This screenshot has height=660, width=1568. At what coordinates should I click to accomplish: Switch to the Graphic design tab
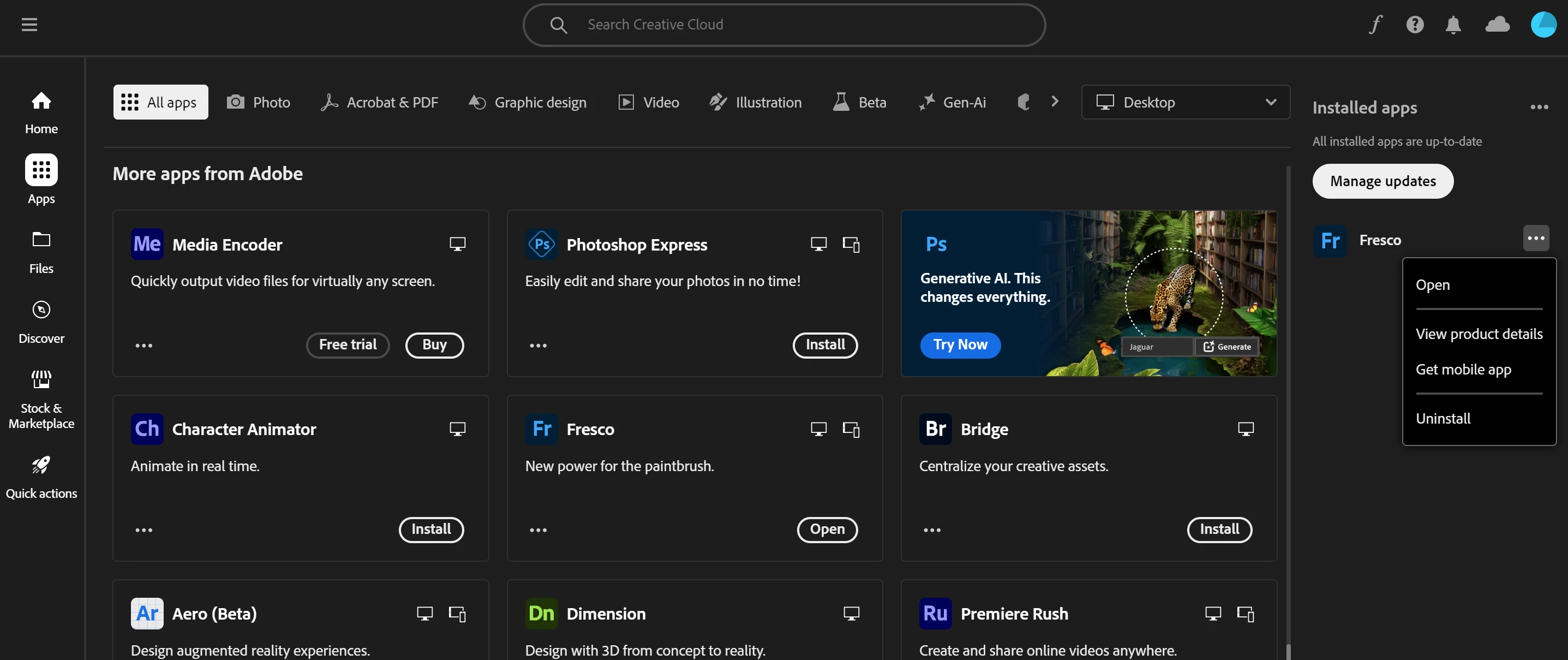527,102
